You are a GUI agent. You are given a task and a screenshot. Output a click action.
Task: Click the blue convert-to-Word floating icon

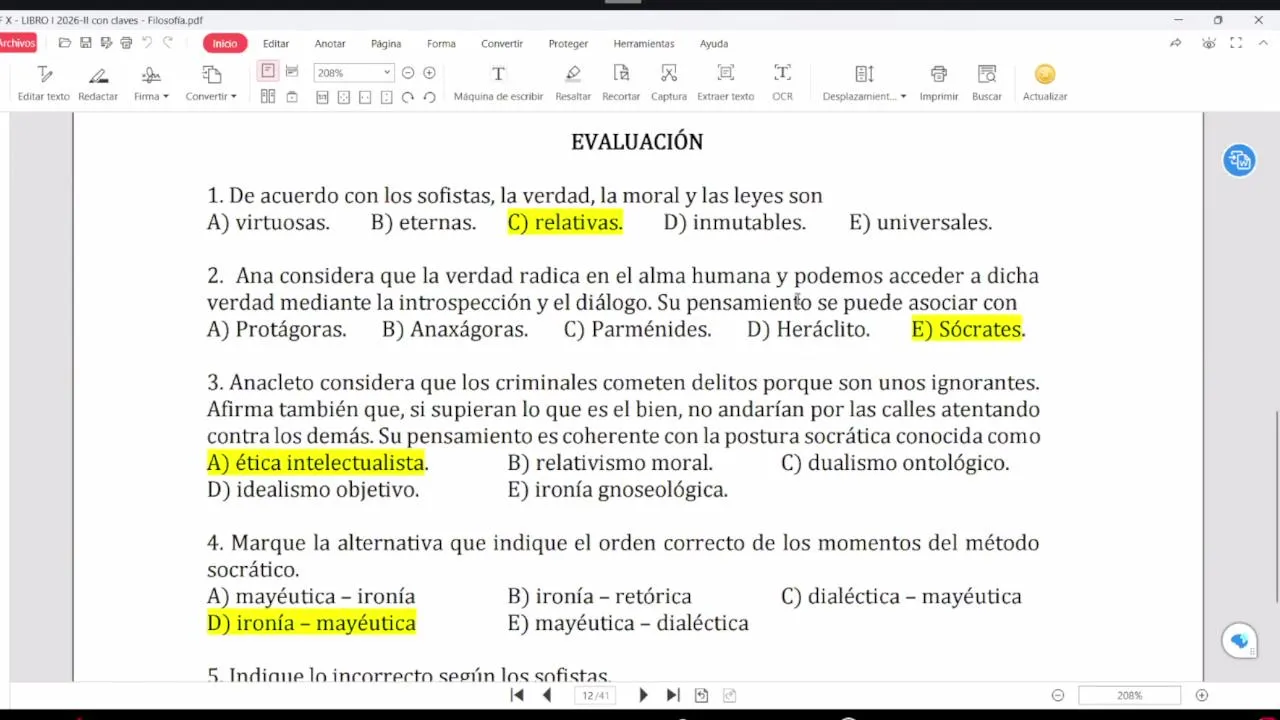[x=1239, y=160]
